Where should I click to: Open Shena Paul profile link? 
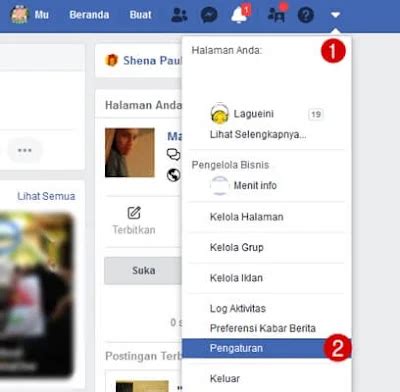(x=153, y=60)
